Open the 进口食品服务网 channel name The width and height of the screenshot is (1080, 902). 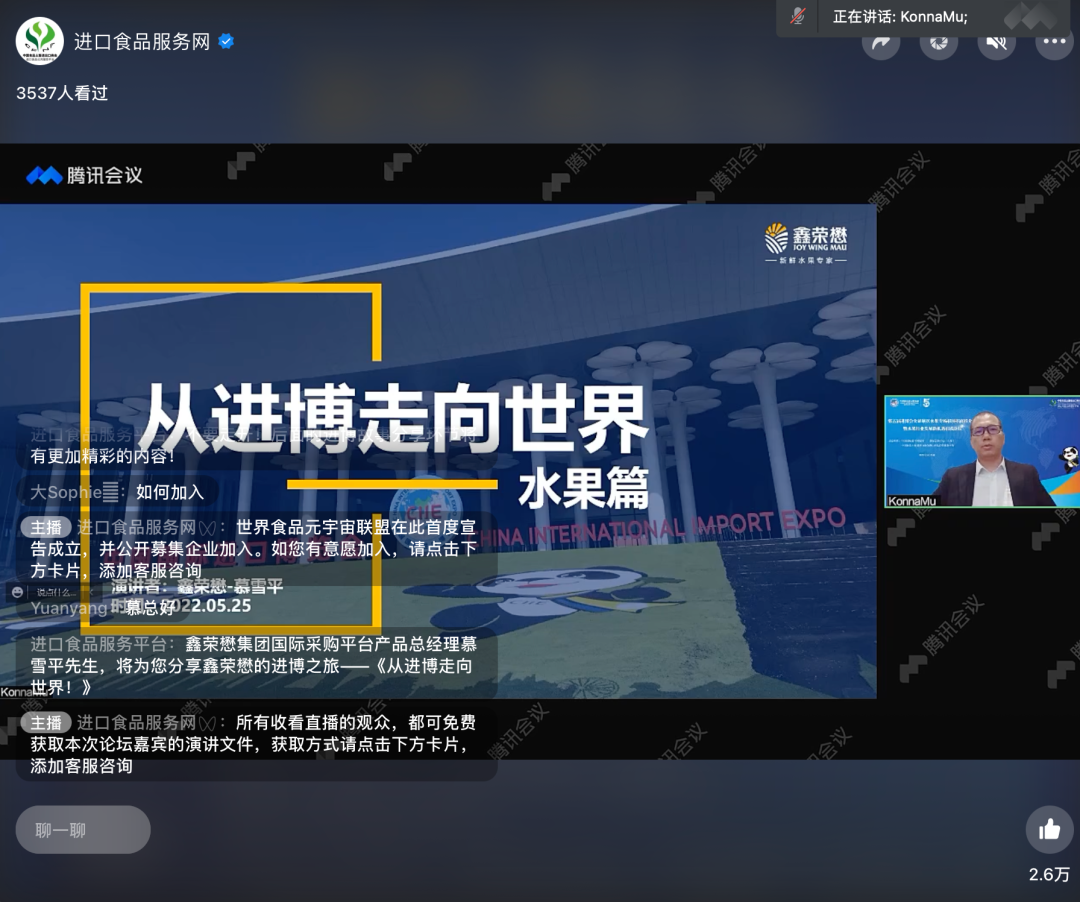point(142,41)
